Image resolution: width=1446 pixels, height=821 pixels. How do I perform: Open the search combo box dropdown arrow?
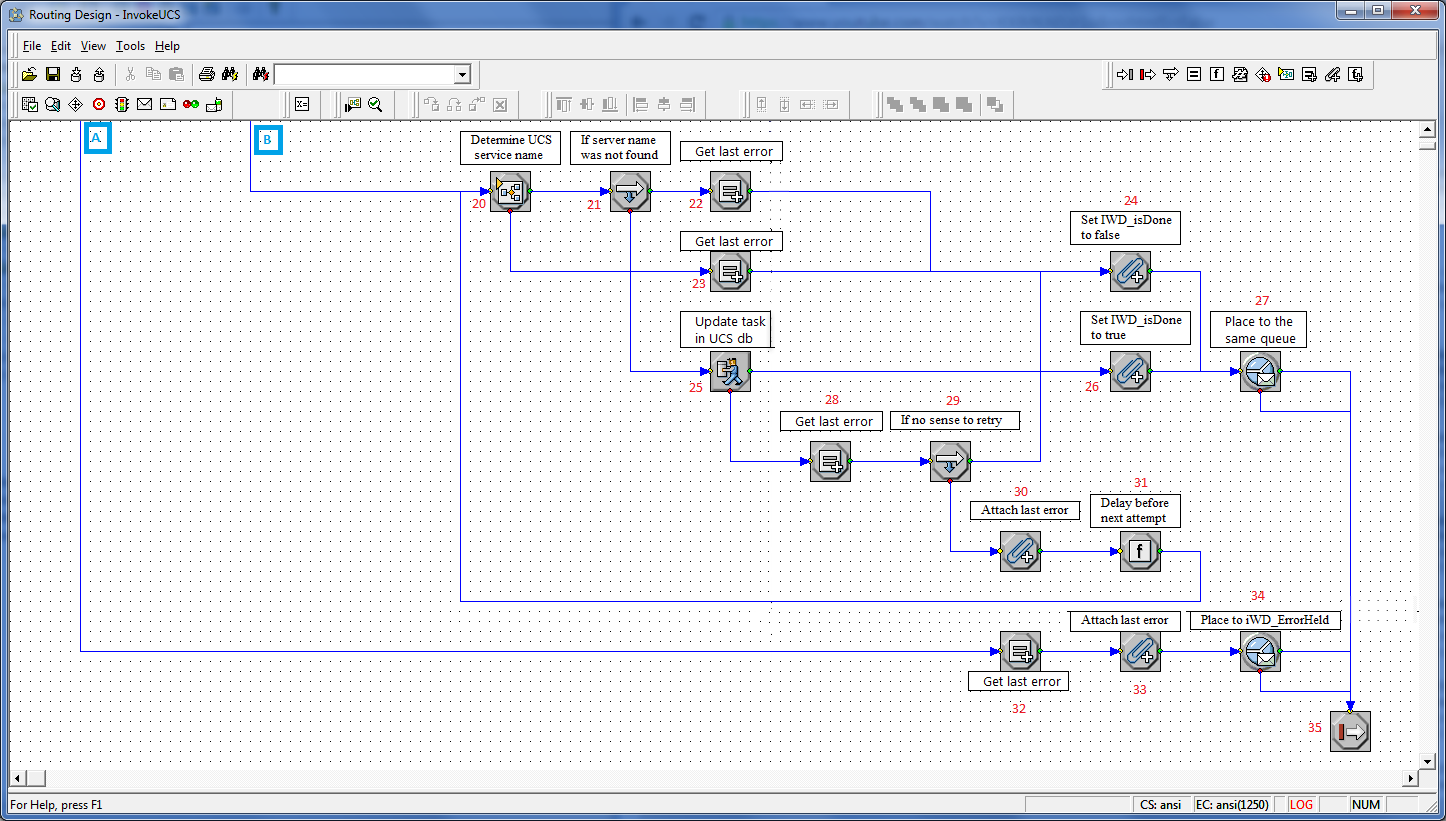point(462,75)
